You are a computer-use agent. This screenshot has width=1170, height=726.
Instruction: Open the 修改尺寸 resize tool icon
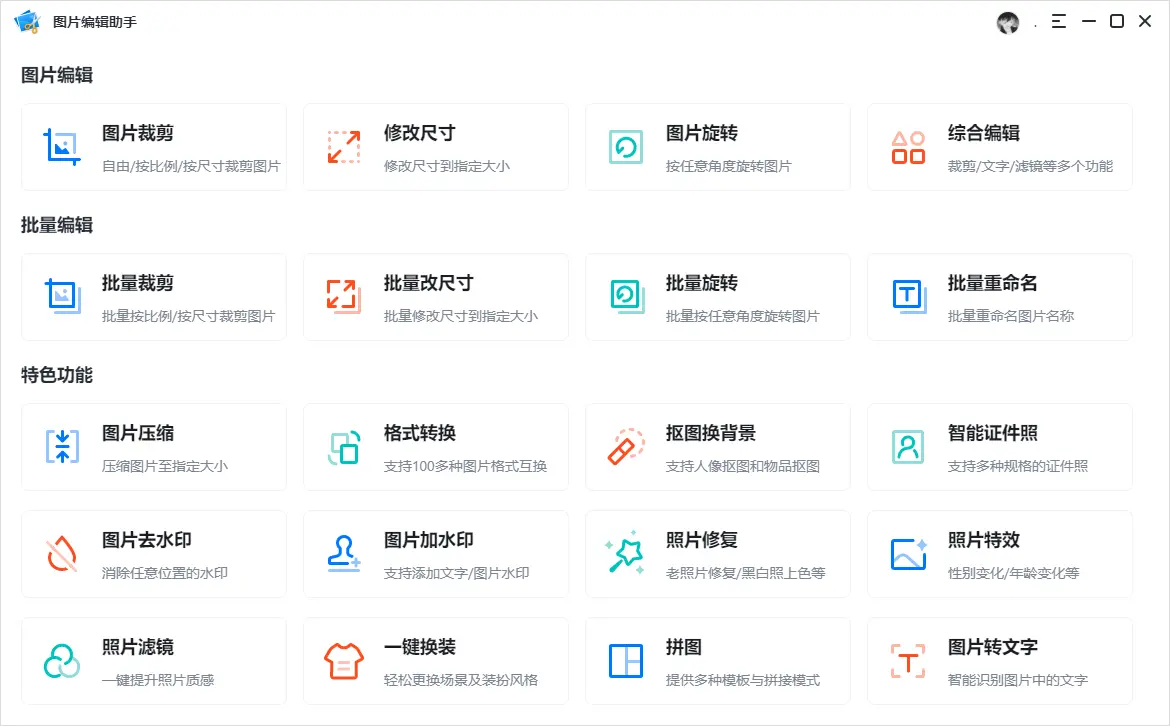coord(344,146)
